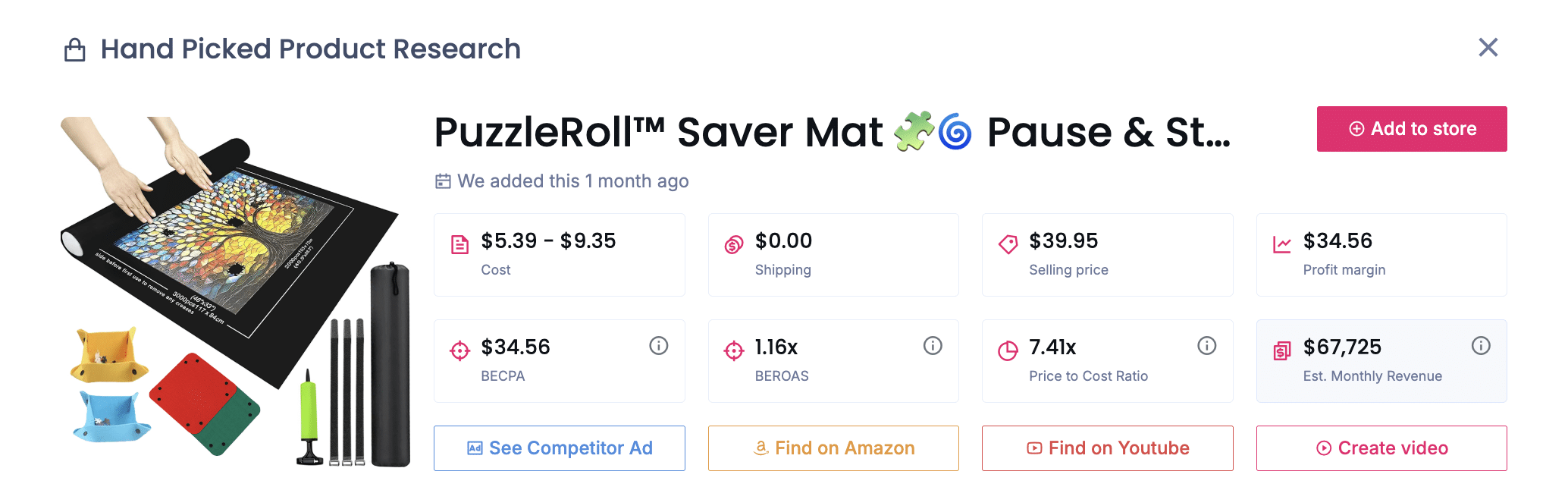The image size is (1568, 487).
Task: Show the BEROAS info tooltip
Action: tap(932, 345)
